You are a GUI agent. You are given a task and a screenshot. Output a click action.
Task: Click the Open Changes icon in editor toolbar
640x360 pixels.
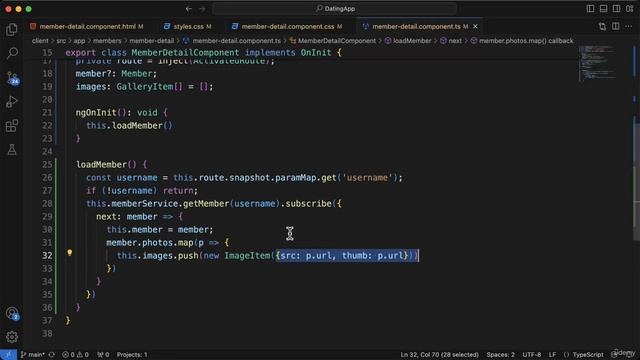[602, 27]
